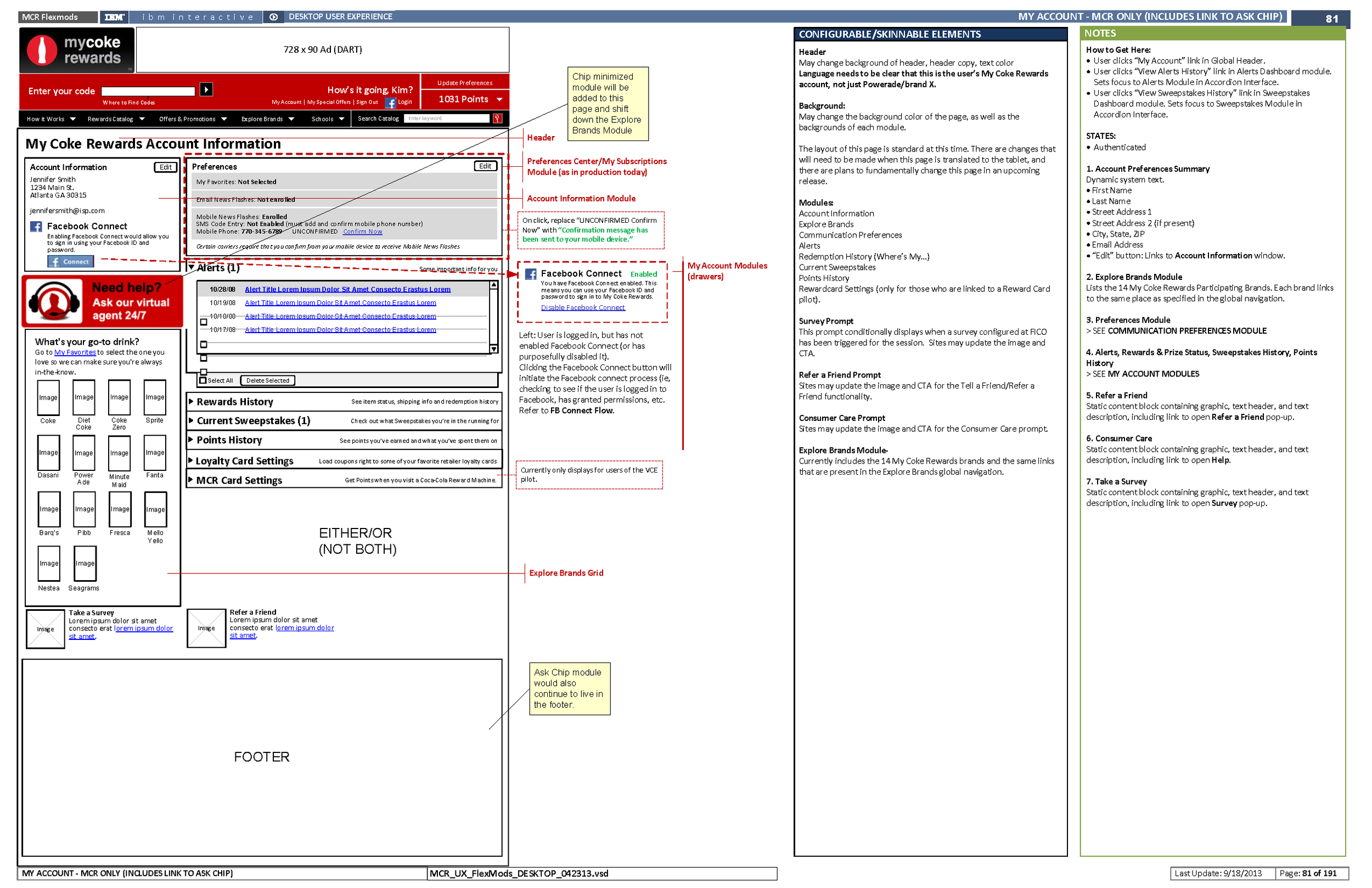Viewport: 1372px width, 888px height.
Task: Click the Facebook icon beside Facebook Connect in Account Information
Action: (36, 227)
